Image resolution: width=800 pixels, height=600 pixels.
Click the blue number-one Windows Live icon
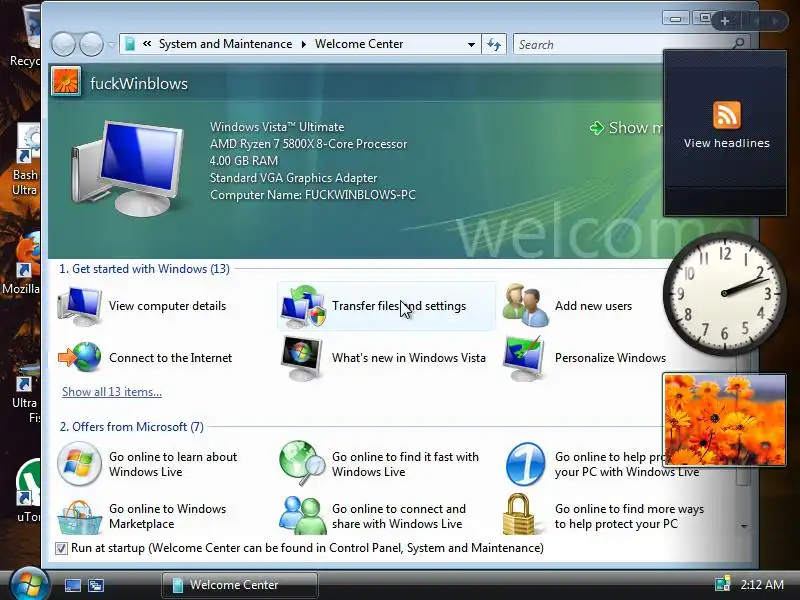pos(525,464)
